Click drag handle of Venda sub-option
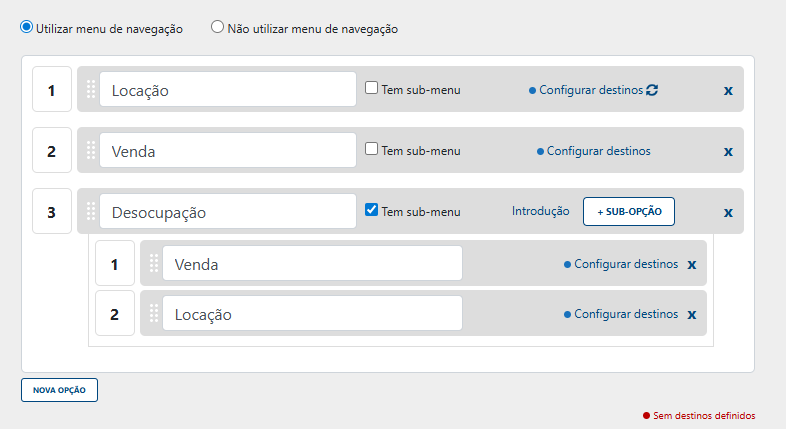794x429 pixels. click(154, 263)
